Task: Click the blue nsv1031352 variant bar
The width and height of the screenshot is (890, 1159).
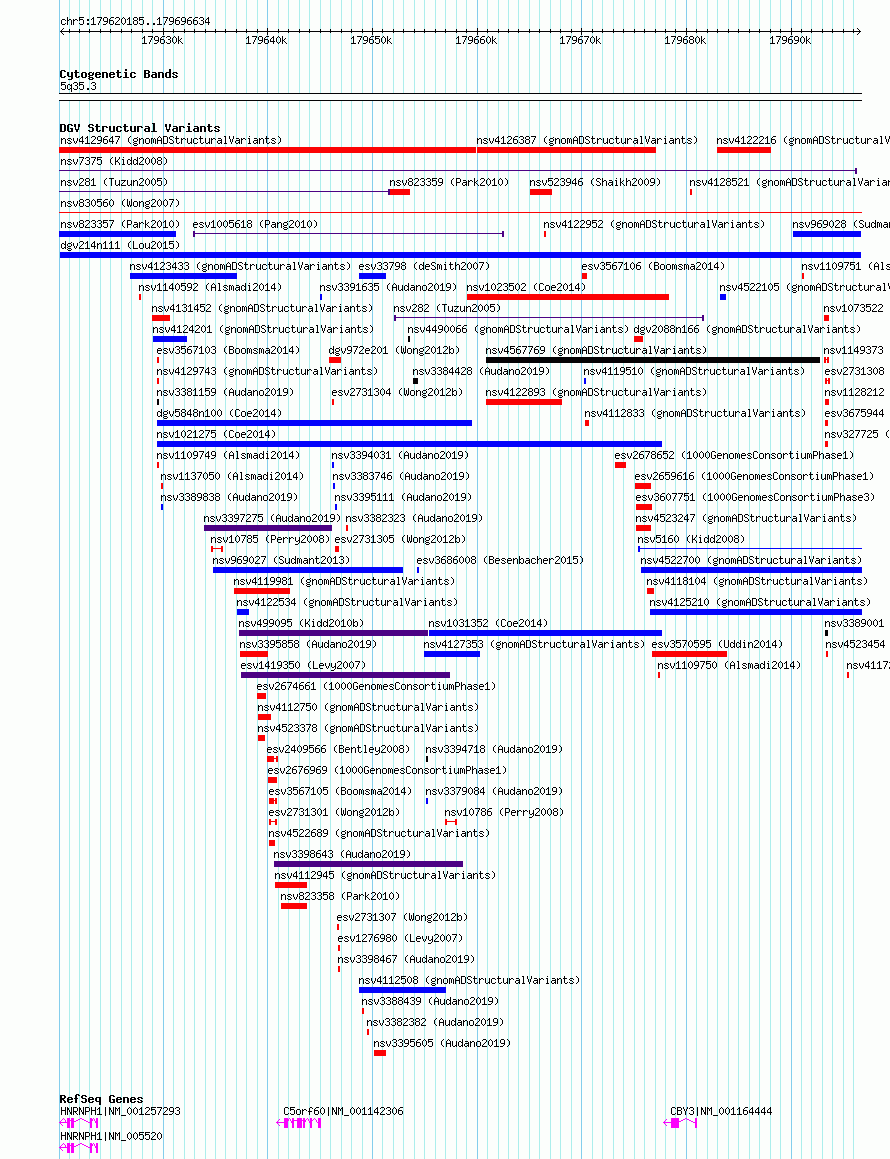Action: point(546,633)
